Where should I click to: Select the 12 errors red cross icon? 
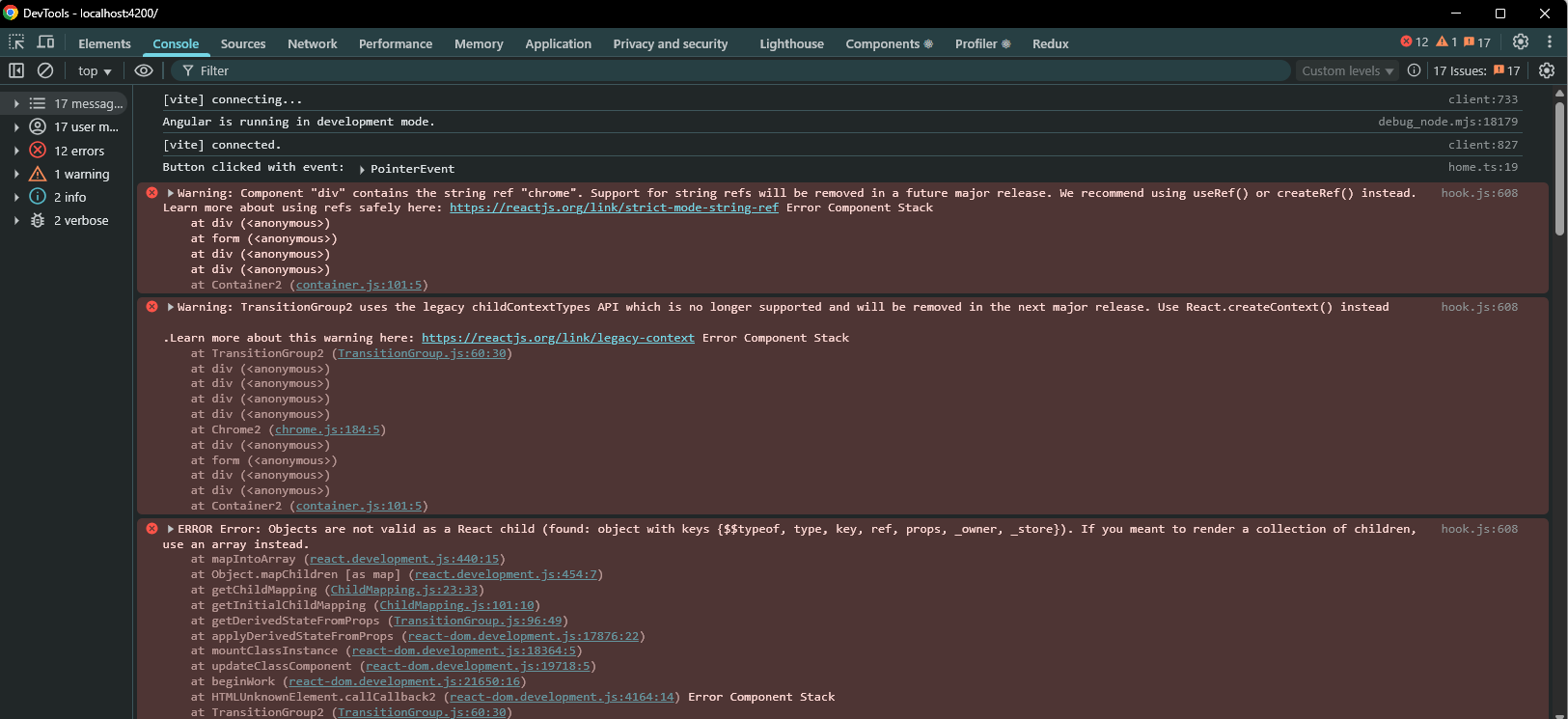click(x=38, y=150)
